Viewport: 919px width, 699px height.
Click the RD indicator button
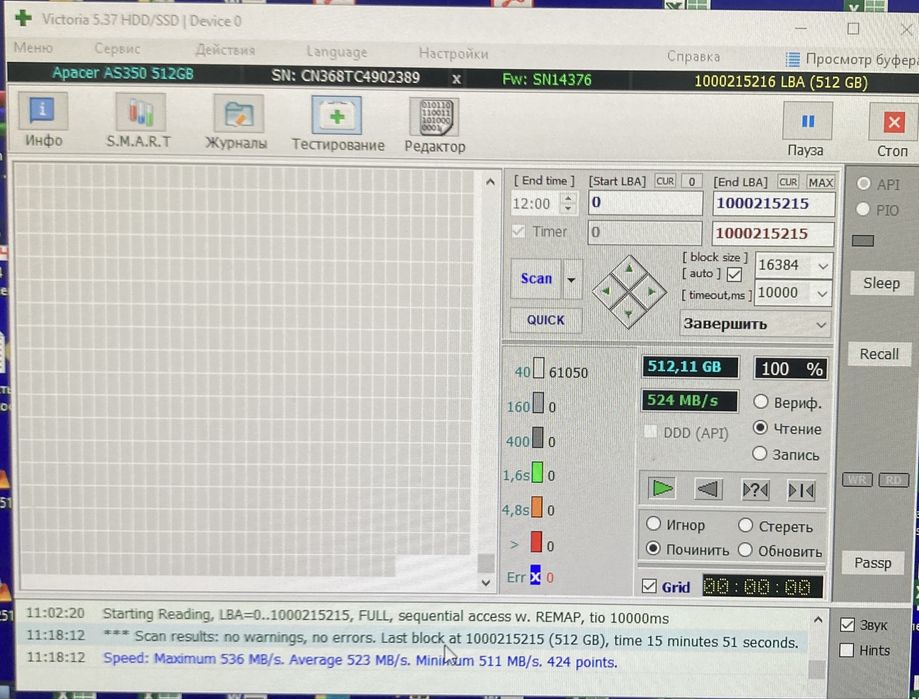tap(893, 480)
